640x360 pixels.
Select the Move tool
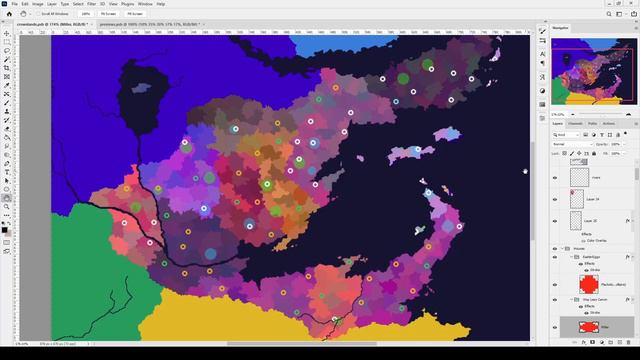(7, 33)
